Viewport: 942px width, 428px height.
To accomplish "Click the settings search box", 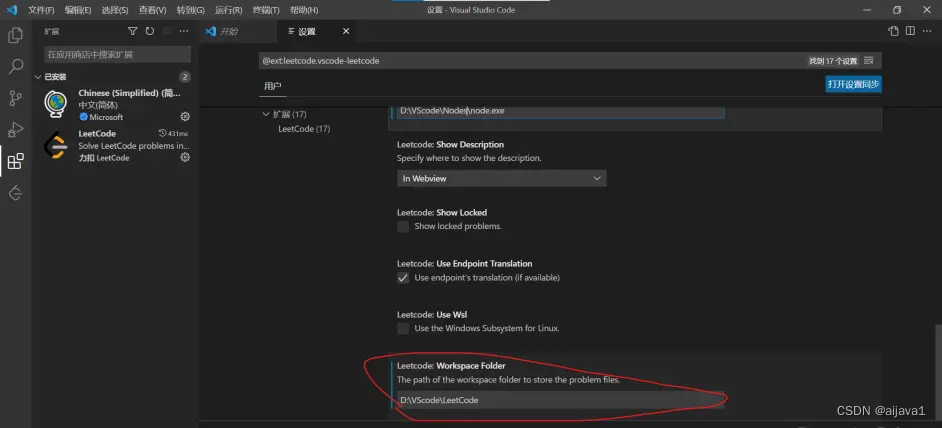I will coord(571,61).
